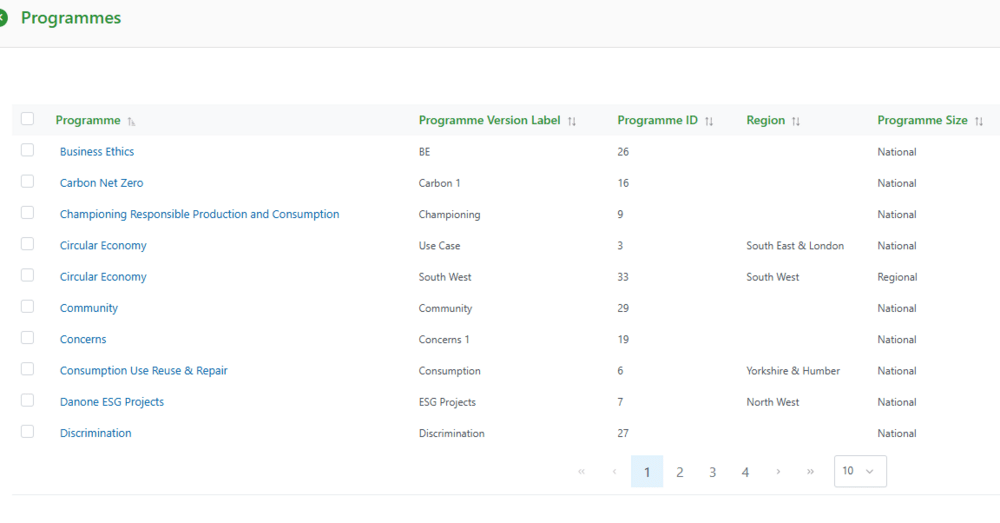Screen dimensions: 1000x523
Task: Go to page 2 of results
Action: click(x=680, y=472)
